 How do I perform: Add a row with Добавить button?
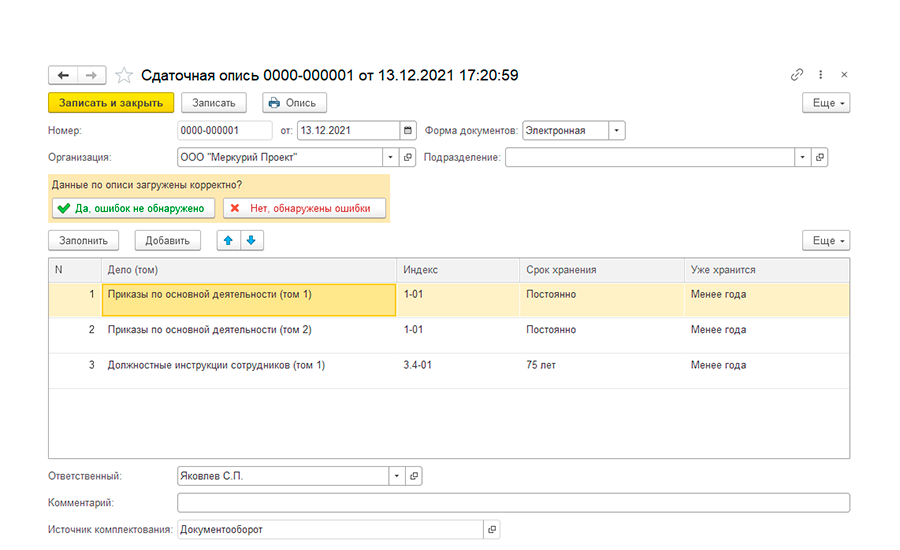click(168, 241)
